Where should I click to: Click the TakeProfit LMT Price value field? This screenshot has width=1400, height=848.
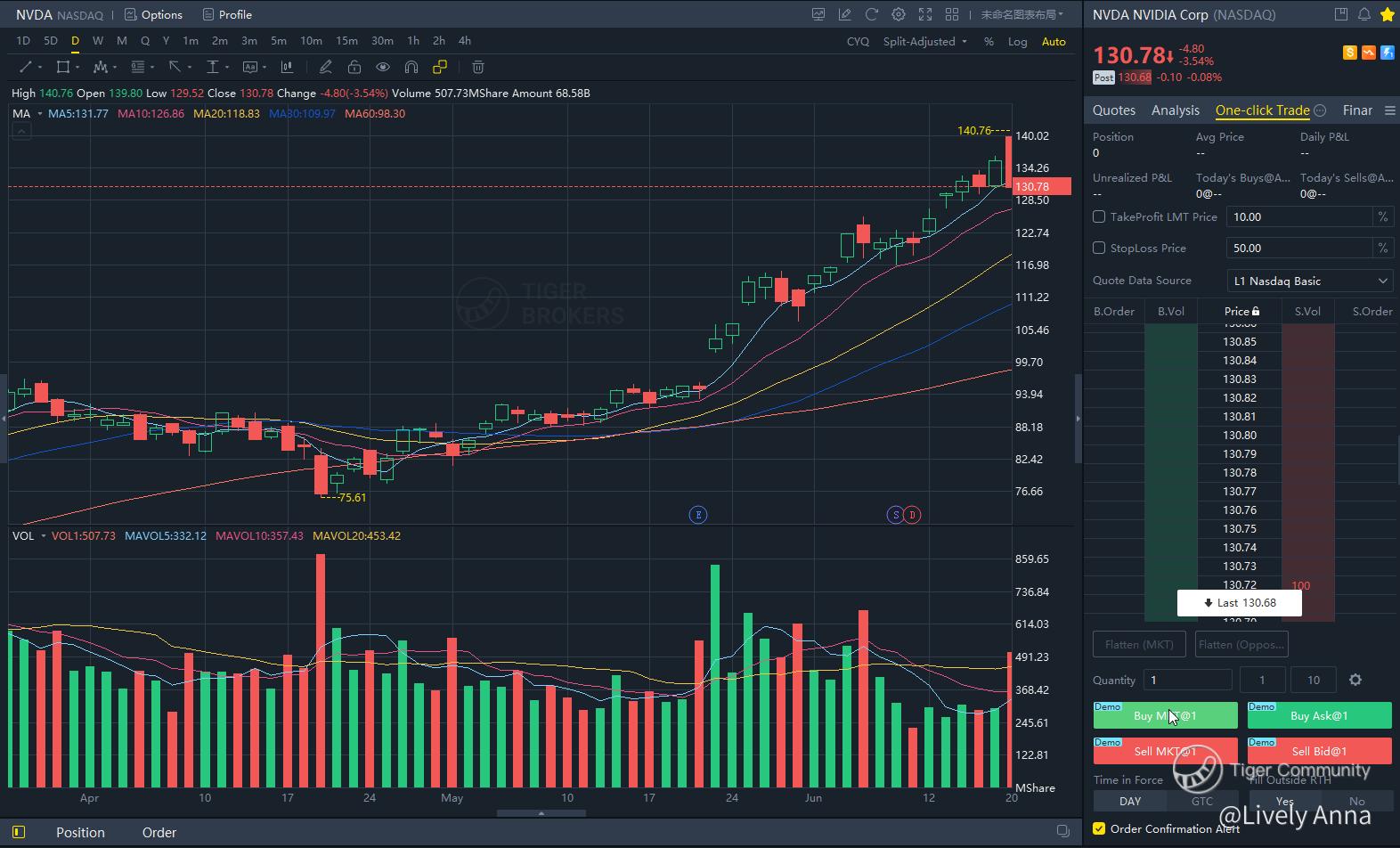click(x=1299, y=216)
